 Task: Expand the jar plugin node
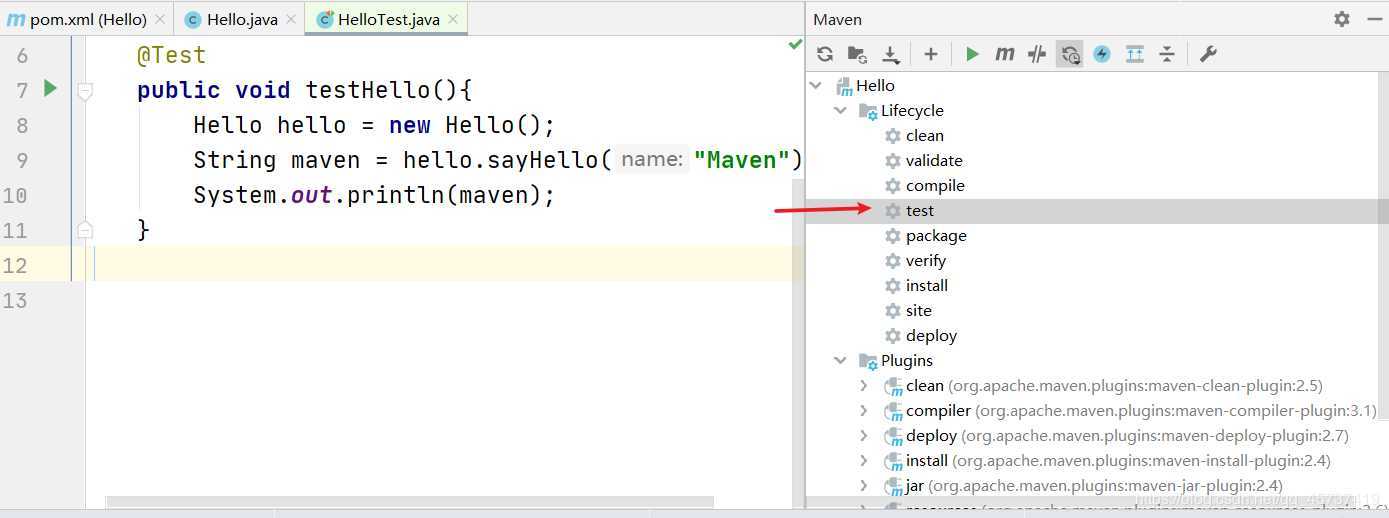(864, 485)
